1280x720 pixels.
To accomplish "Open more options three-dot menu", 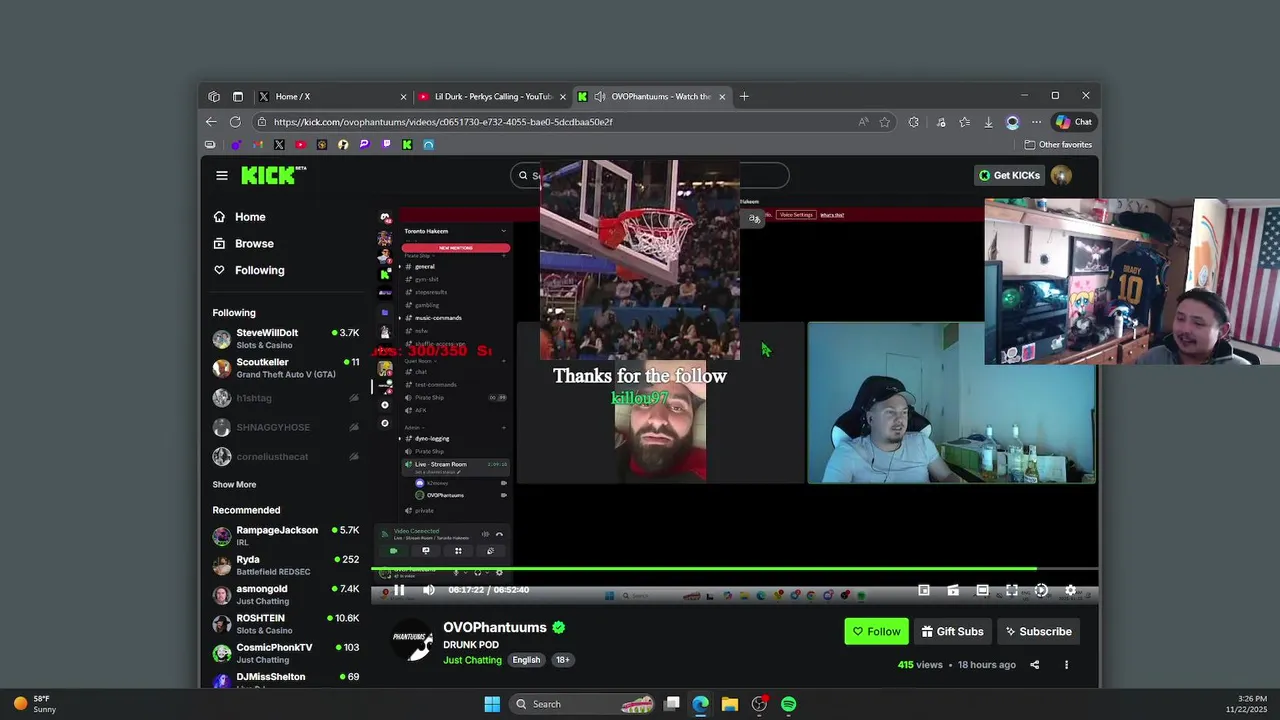I will (x=1066, y=664).
